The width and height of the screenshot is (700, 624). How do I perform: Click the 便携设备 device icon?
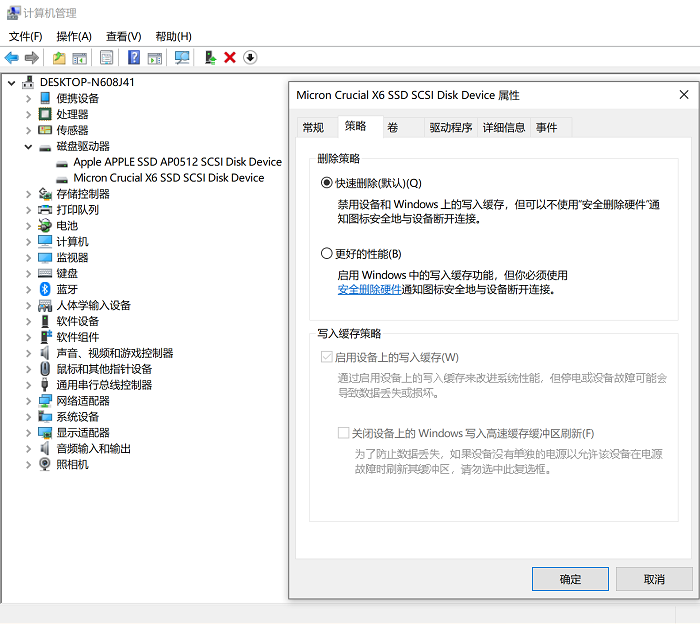pyautogui.click(x=45, y=98)
